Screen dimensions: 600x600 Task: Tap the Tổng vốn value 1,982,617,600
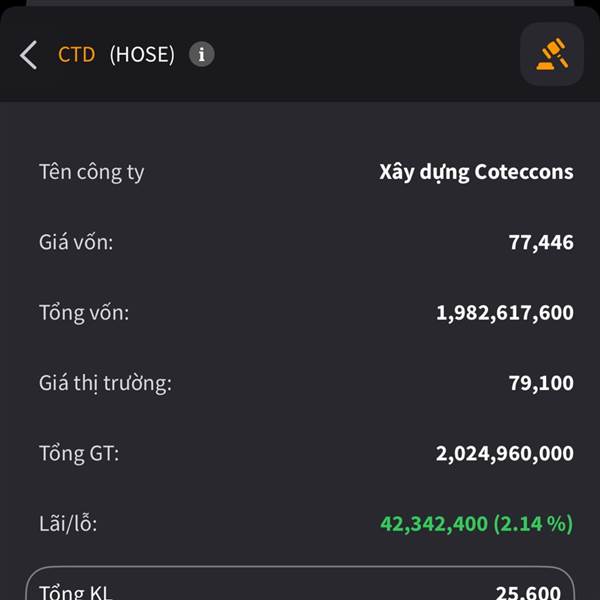(x=505, y=313)
